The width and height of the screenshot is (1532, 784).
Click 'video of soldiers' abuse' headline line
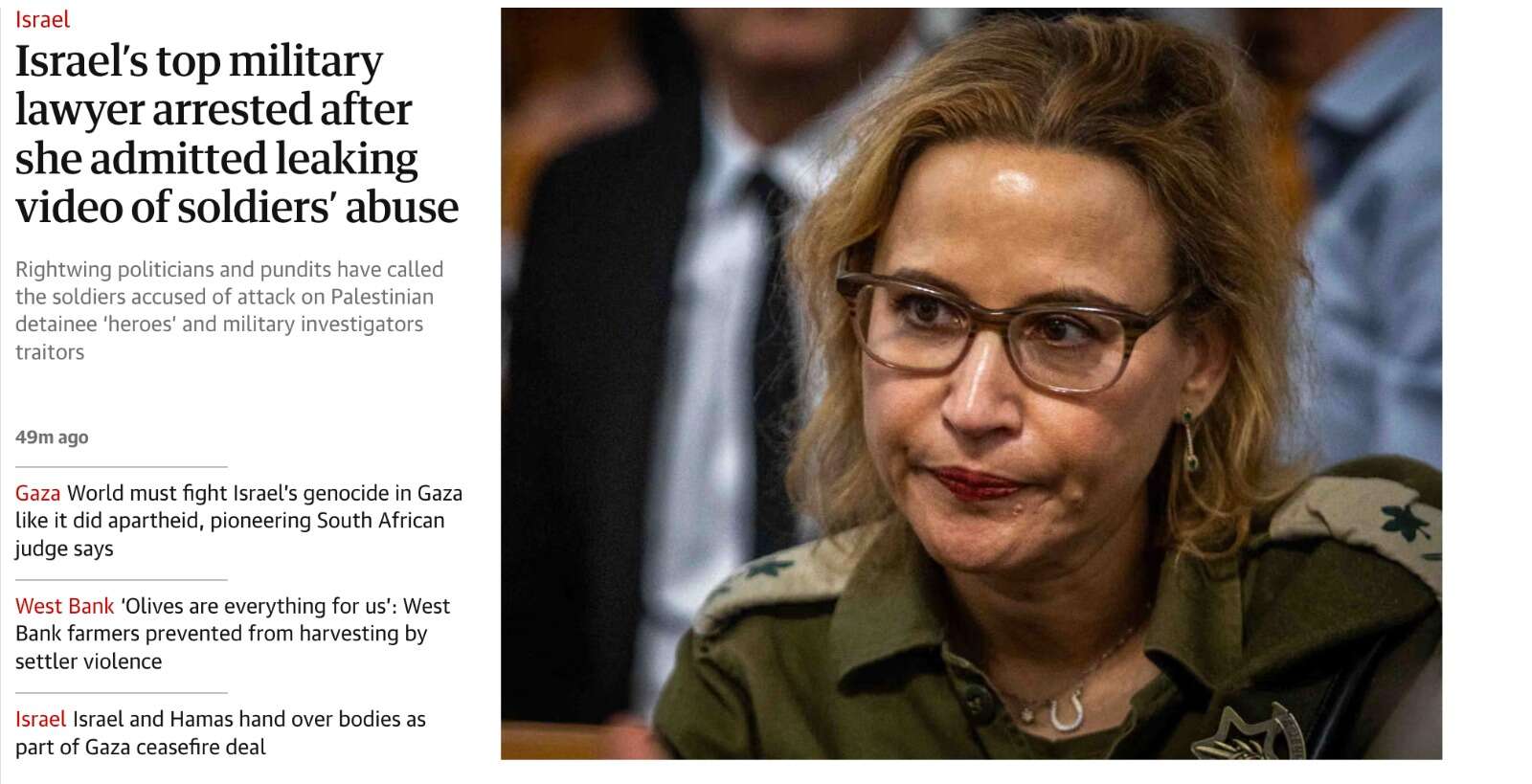(237, 207)
